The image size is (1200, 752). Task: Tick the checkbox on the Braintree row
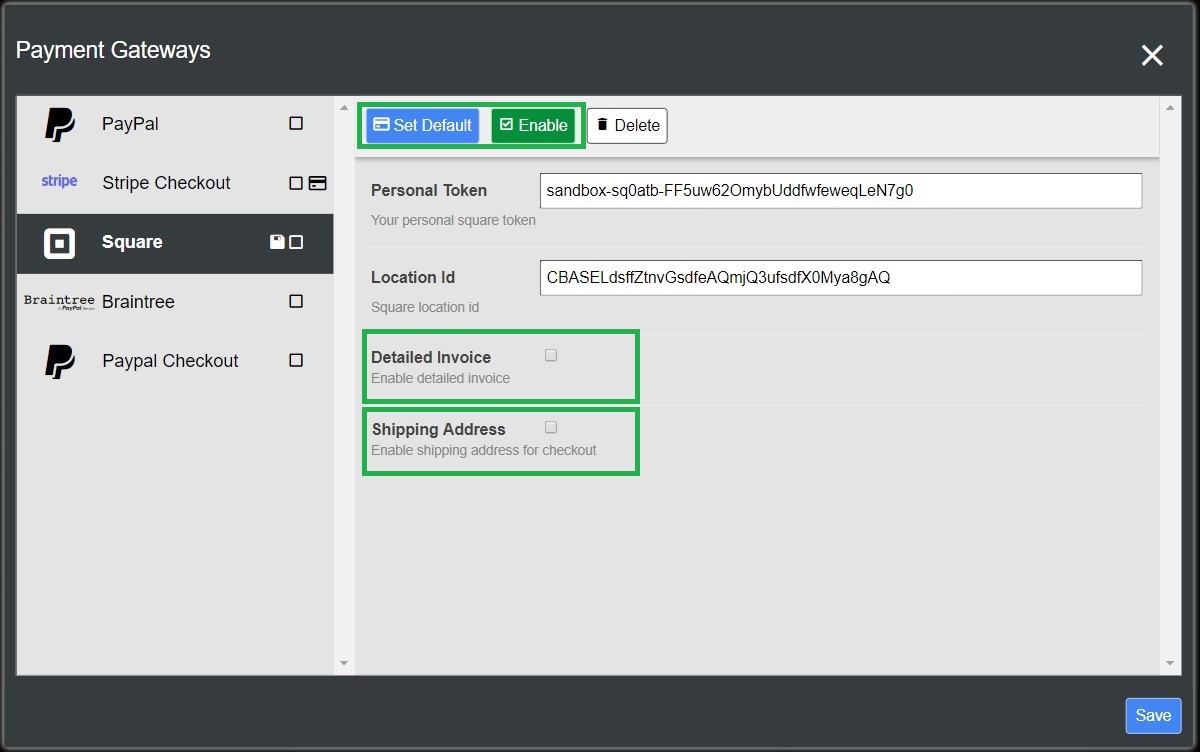[x=296, y=301]
